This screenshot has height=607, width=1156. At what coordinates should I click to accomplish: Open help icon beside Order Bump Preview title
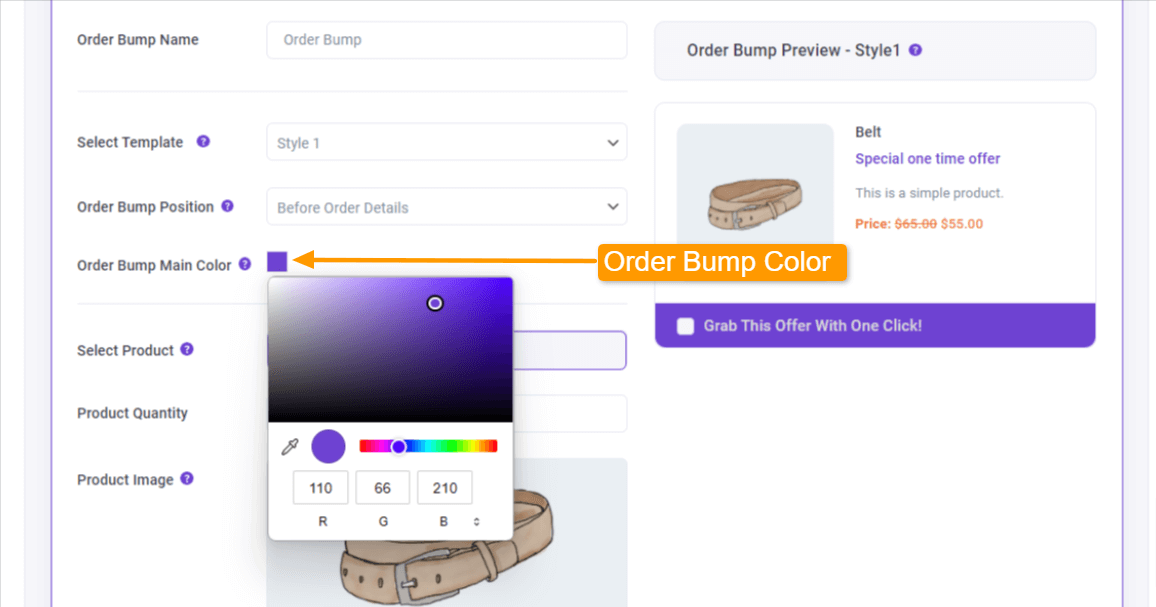[916, 50]
